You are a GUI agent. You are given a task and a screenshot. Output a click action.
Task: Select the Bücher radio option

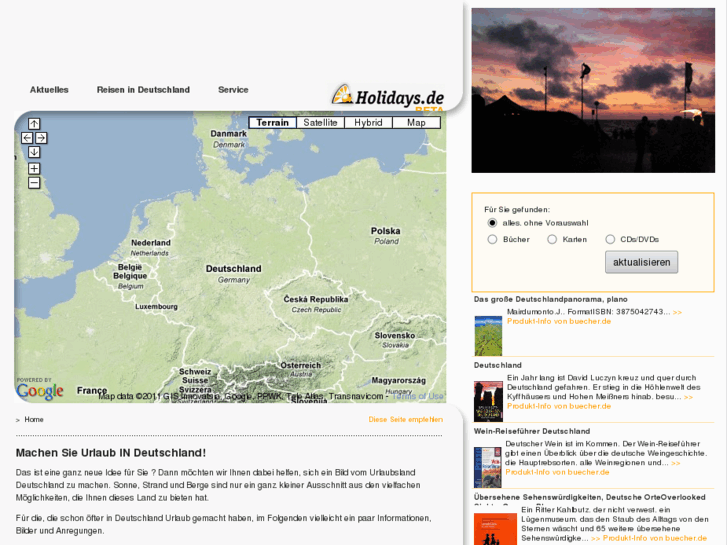pos(492,239)
